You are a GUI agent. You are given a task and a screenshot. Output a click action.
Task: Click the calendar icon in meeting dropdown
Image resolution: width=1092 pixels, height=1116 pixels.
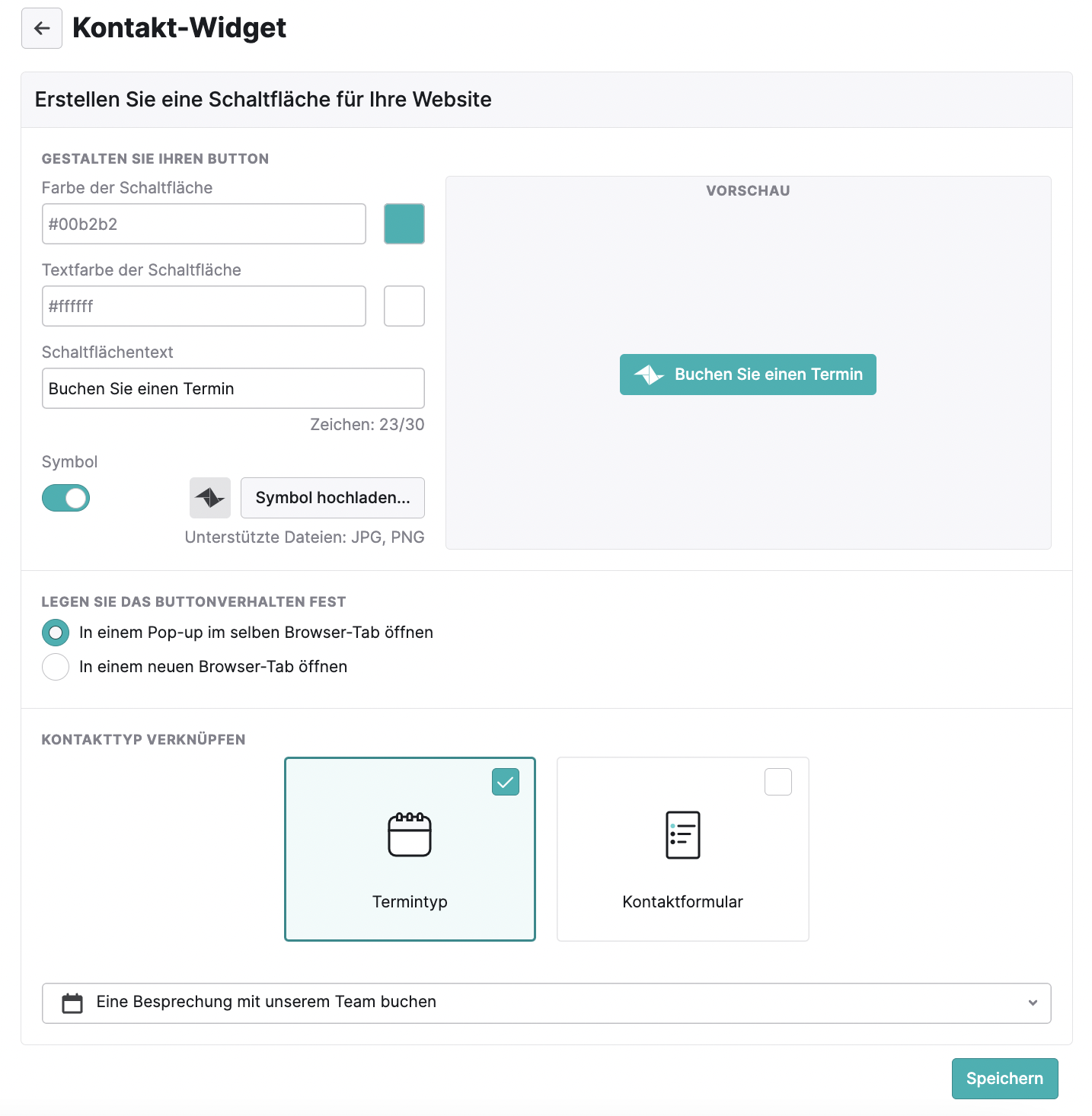72,1003
